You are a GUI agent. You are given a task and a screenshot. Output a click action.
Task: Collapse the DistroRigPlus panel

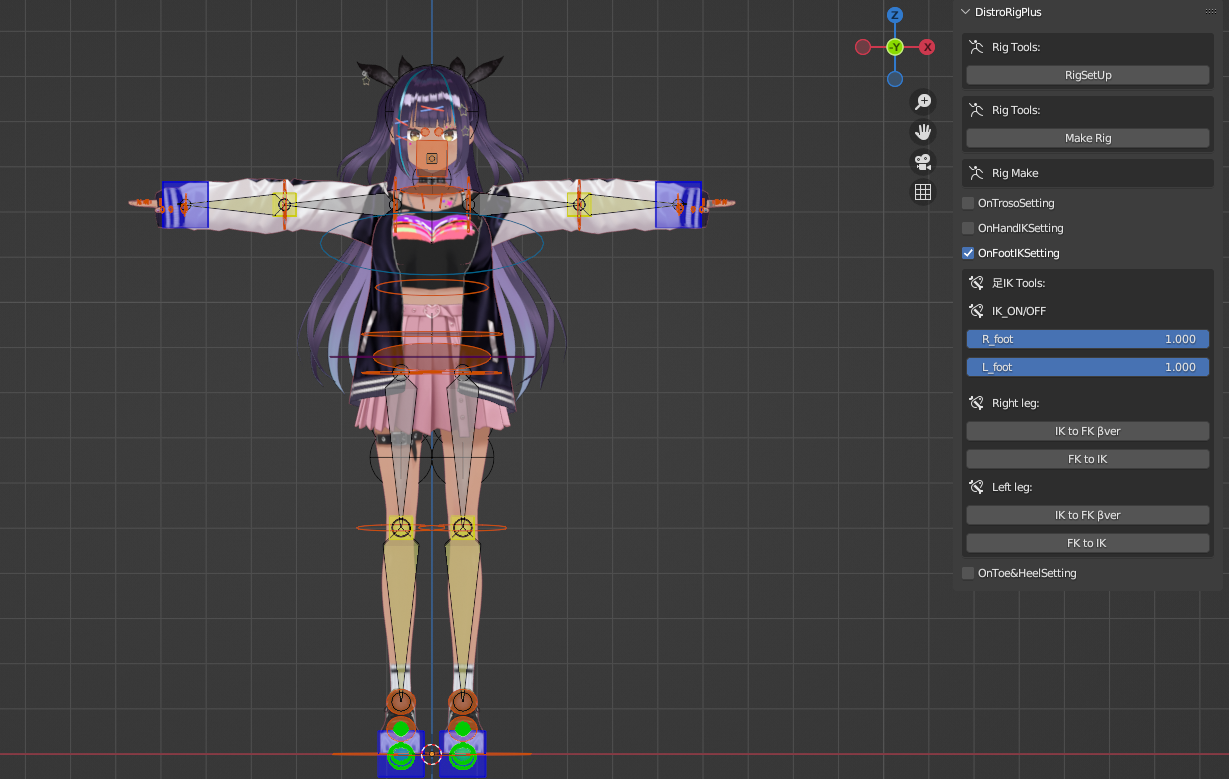pyautogui.click(x=966, y=12)
